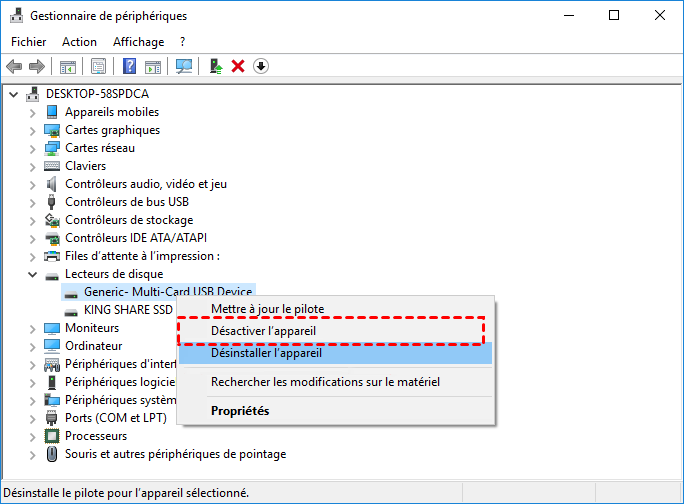
Task: Scan for hardware changes monitor icon
Action: tap(184, 66)
